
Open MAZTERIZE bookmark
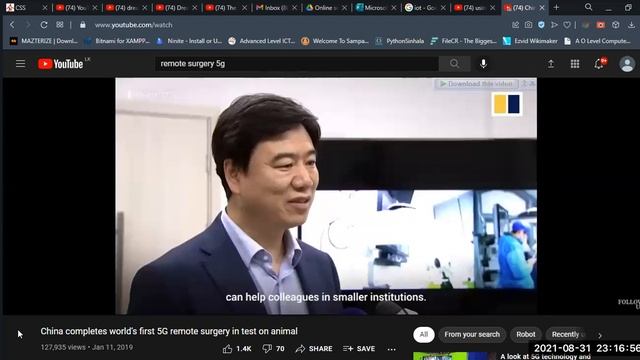pyautogui.click(x=44, y=41)
